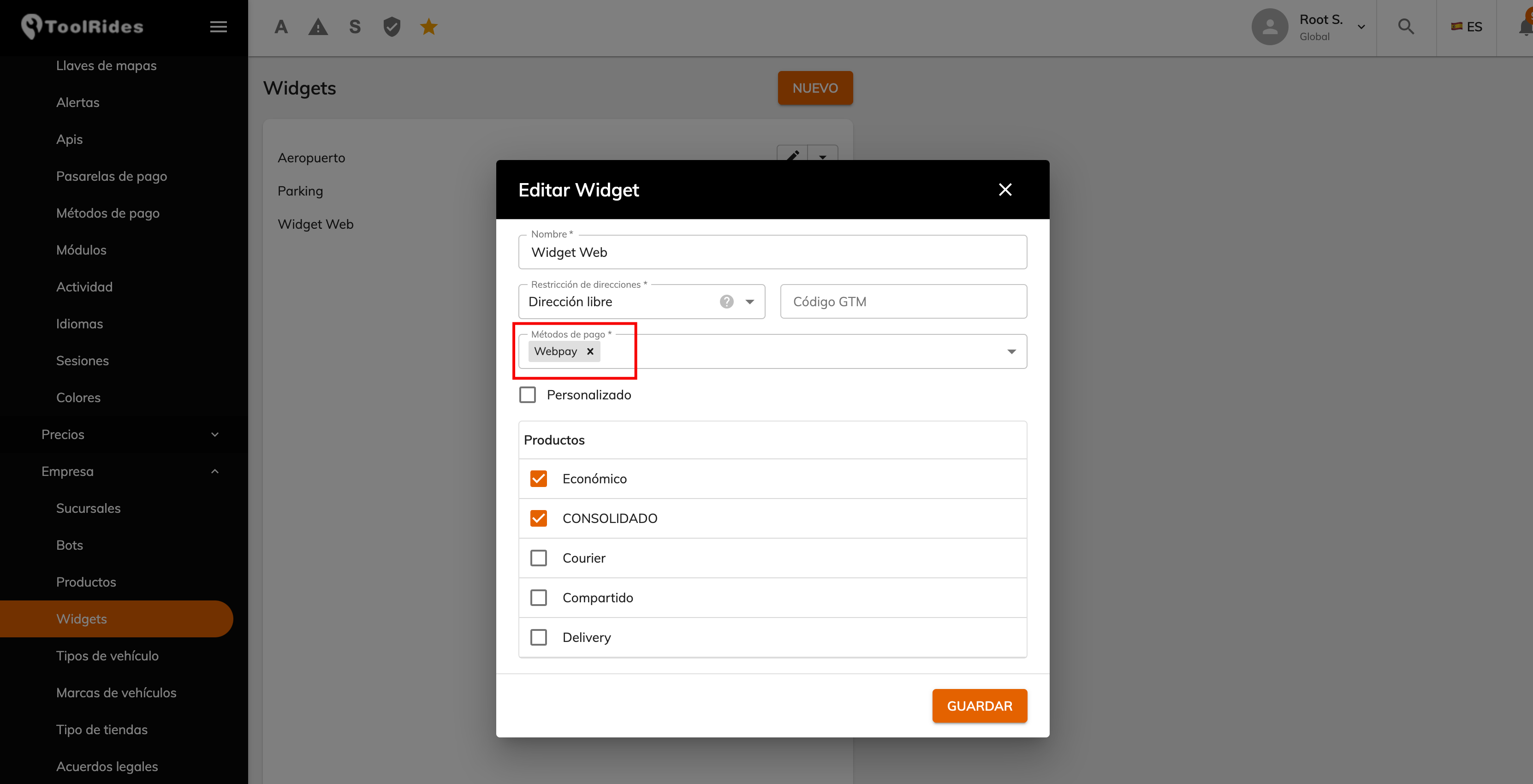Open Sucursales in sidebar
The image size is (1533, 784).
[x=89, y=508]
